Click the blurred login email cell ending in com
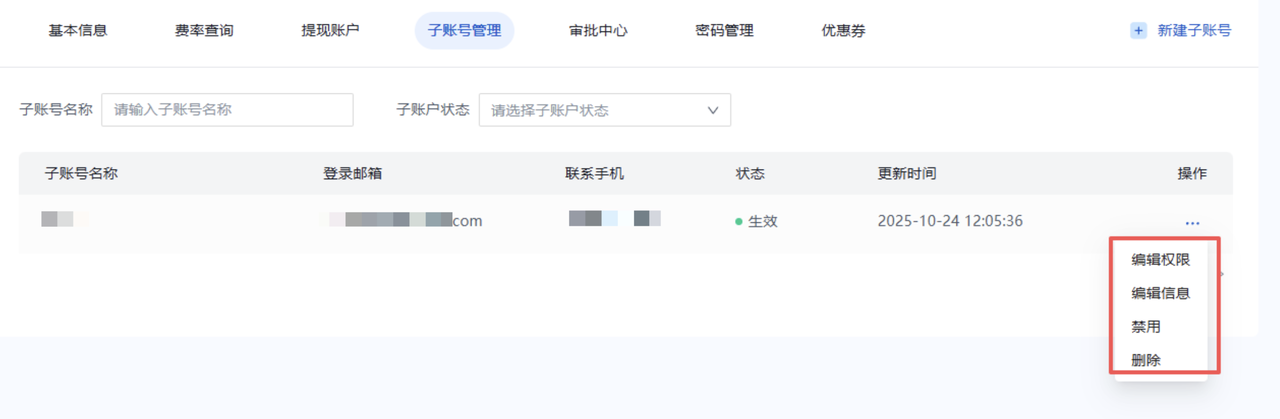This screenshot has height=419, width=1280. [405, 220]
